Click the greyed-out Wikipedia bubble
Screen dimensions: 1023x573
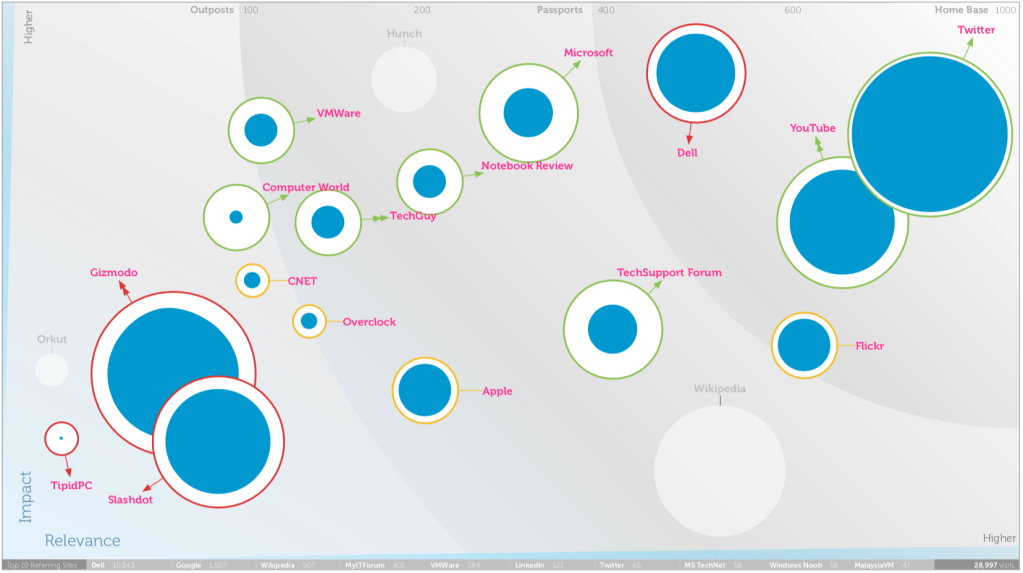point(718,470)
